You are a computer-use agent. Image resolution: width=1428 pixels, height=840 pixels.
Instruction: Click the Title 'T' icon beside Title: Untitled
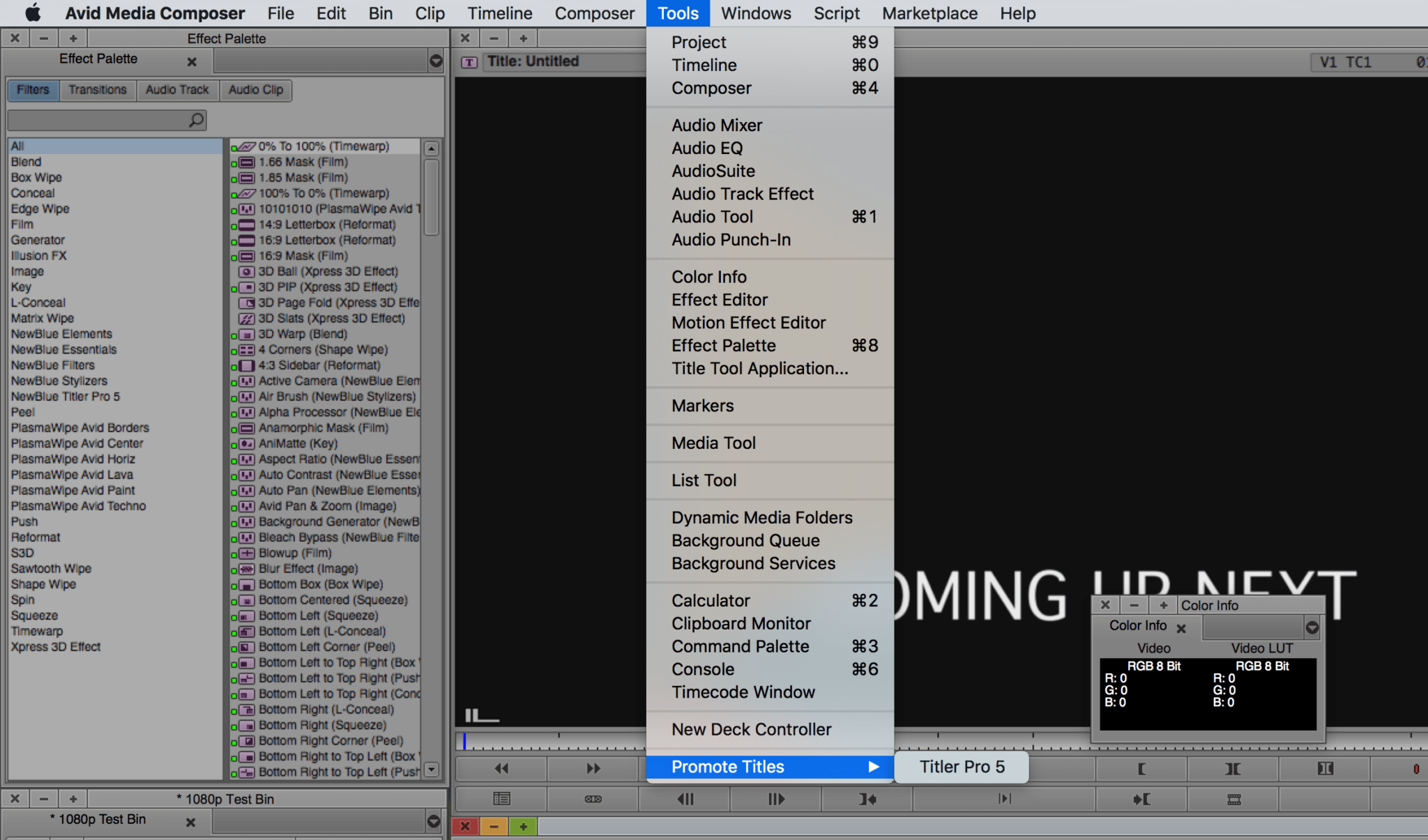(x=469, y=62)
